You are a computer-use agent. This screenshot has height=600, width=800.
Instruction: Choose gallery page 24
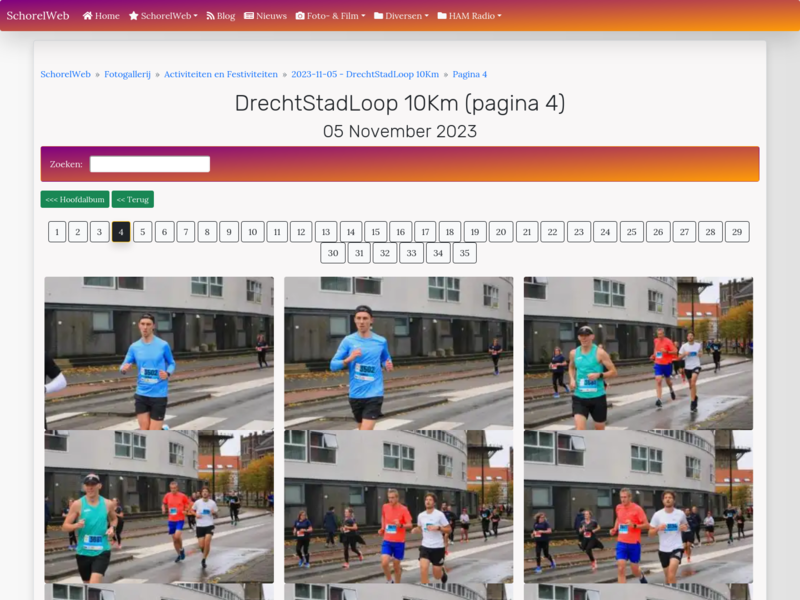click(x=605, y=232)
